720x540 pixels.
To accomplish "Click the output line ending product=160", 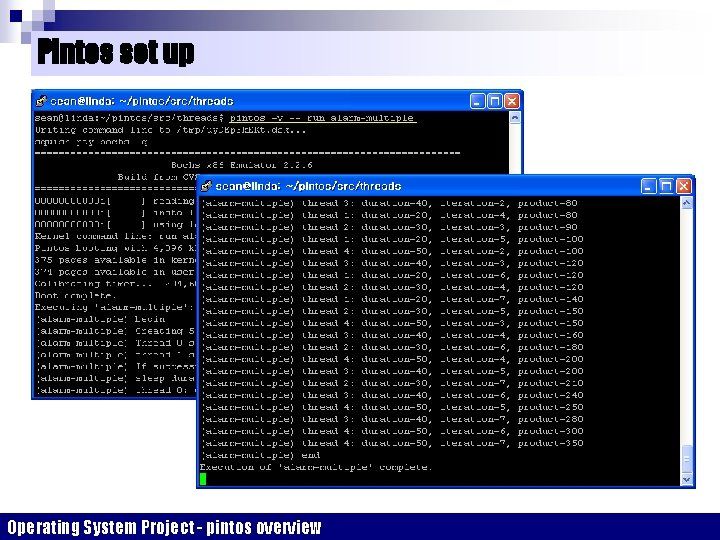I will (393, 335).
